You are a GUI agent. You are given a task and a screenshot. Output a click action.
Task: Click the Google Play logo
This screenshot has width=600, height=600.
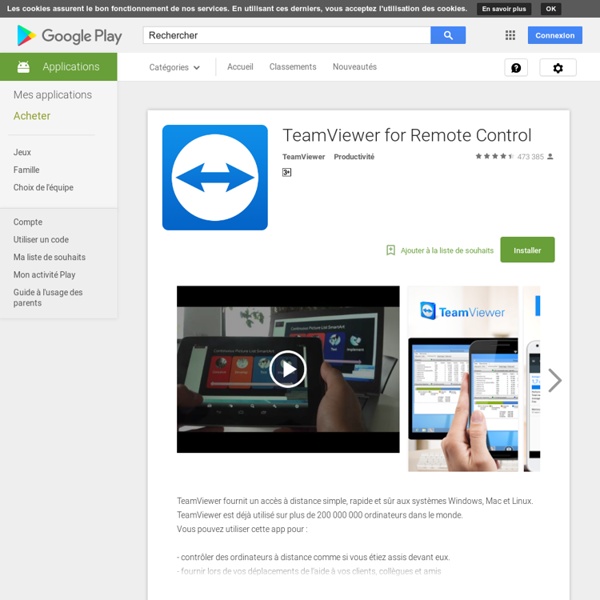click(69, 36)
